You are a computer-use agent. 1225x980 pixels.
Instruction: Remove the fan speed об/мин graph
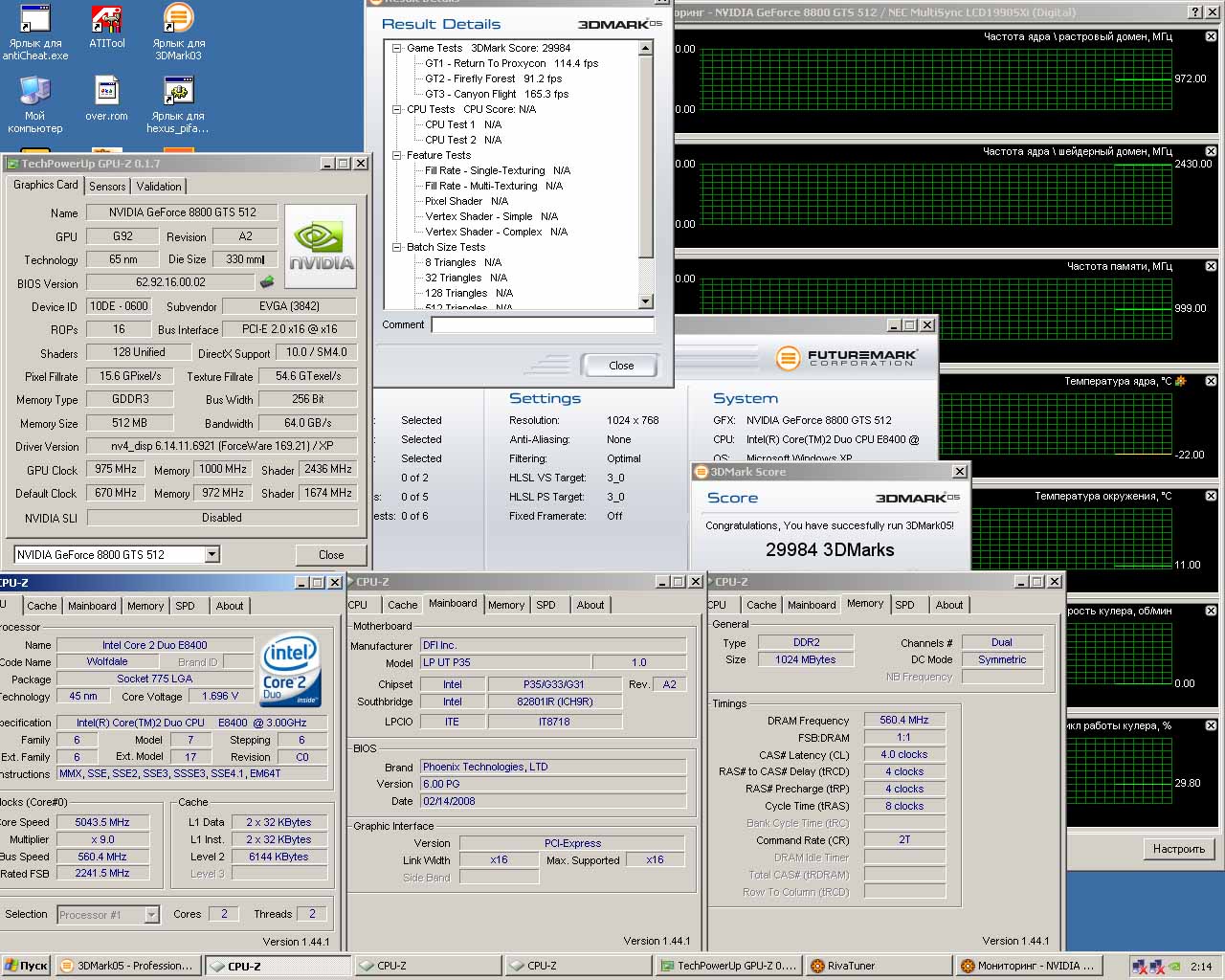[1211, 611]
